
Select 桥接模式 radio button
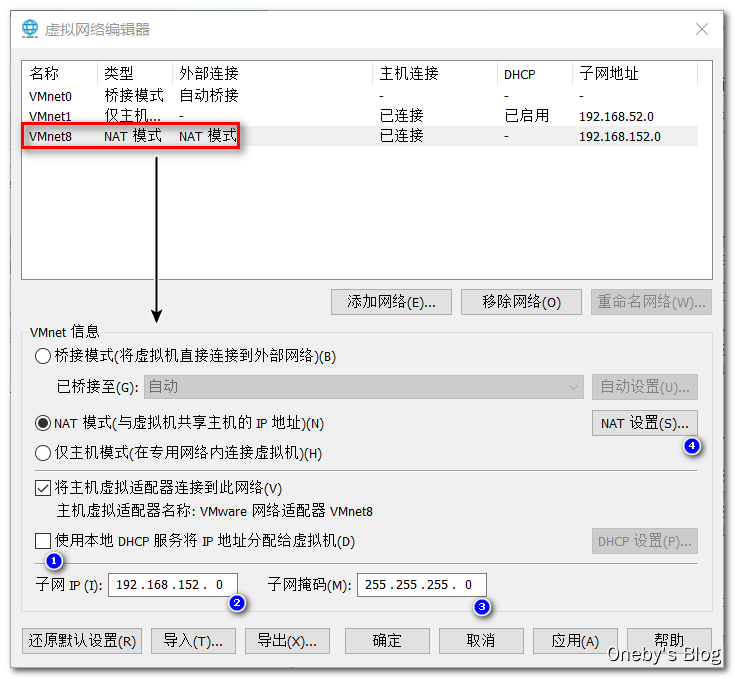(x=43, y=356)
